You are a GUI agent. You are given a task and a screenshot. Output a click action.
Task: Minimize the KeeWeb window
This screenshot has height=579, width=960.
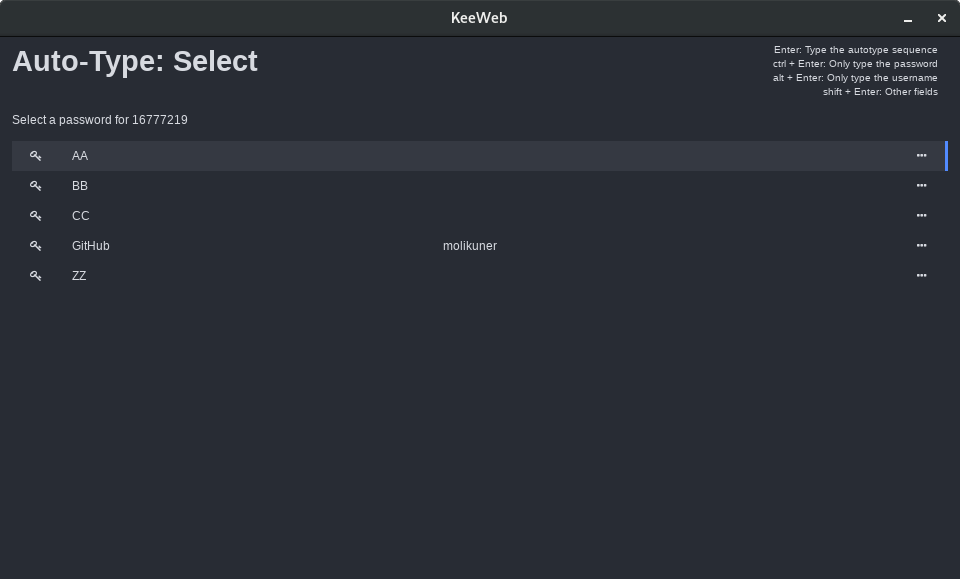click(907, 18)
